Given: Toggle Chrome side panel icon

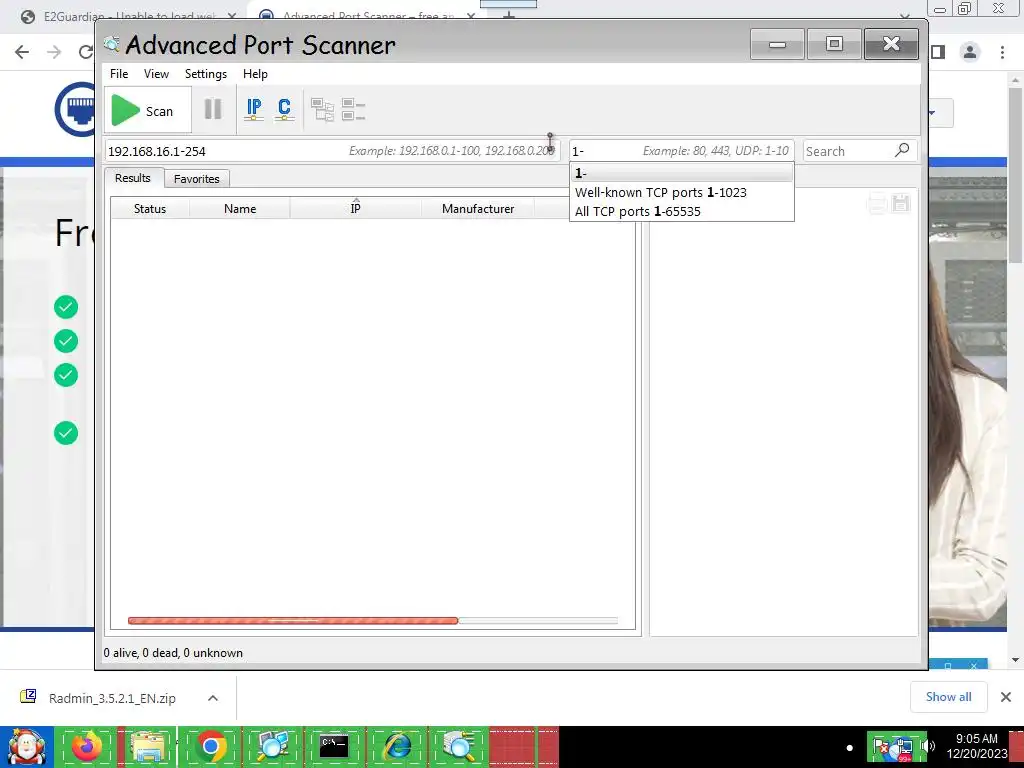Looking at the screenshot, I should (938, 52).
